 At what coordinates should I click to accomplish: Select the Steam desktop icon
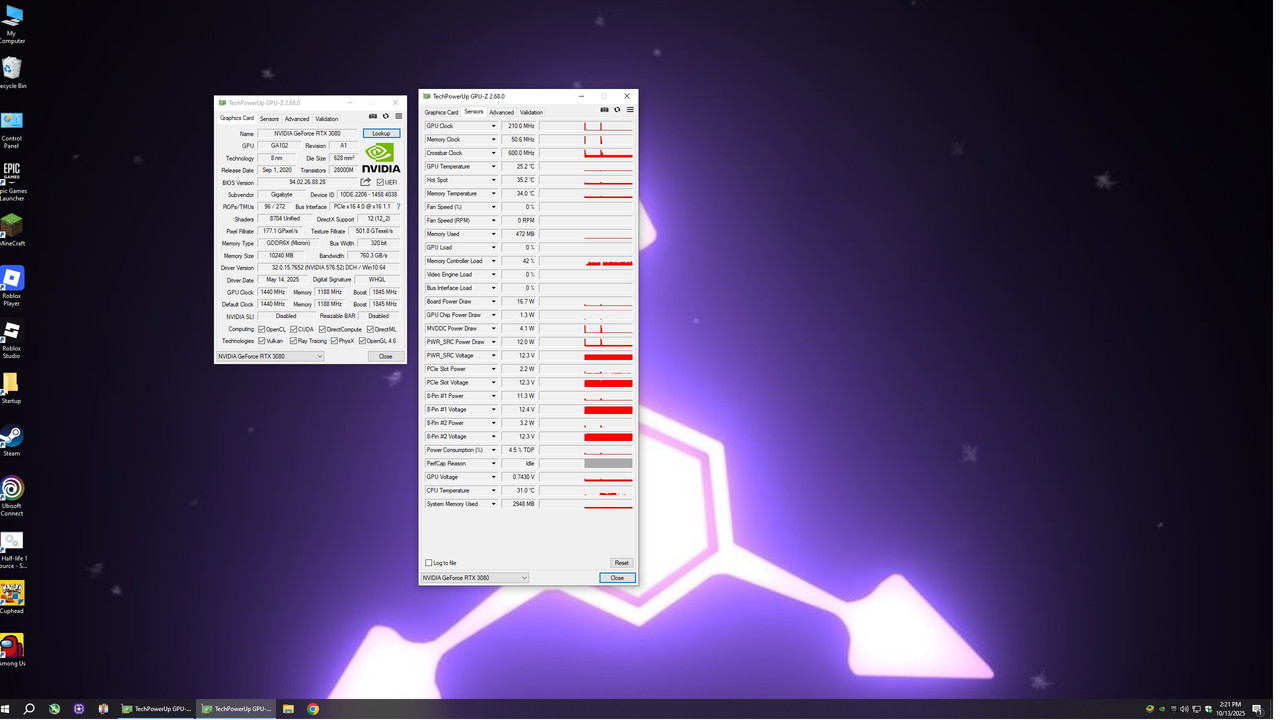(12, 441)
